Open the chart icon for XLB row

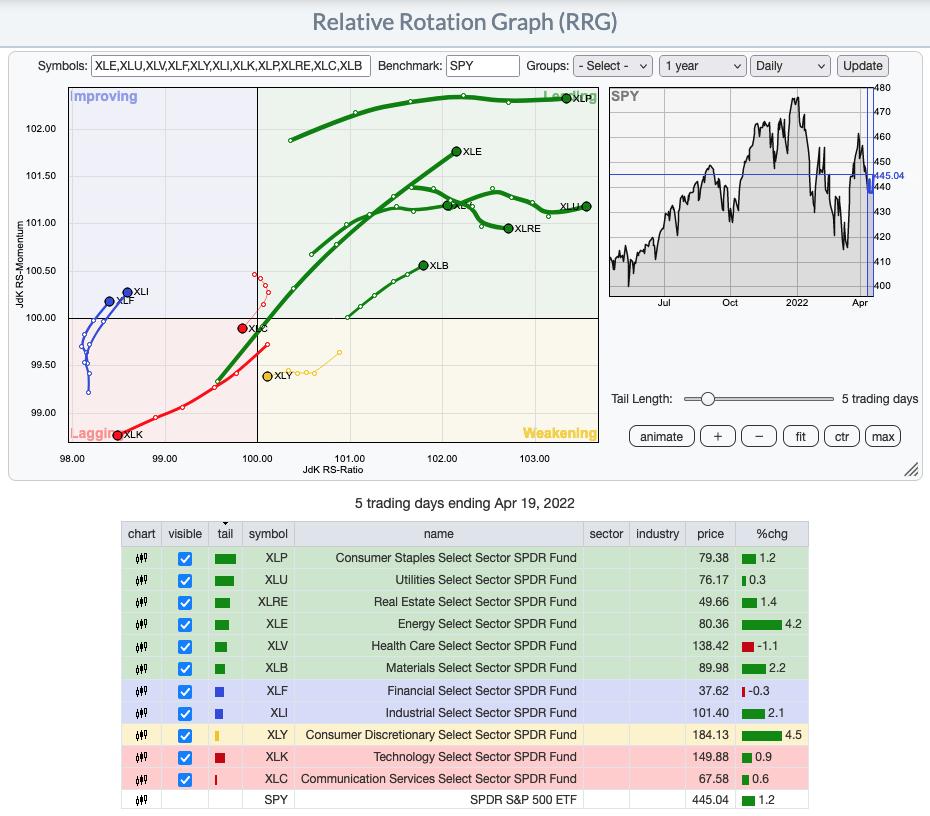pos(141,668)
